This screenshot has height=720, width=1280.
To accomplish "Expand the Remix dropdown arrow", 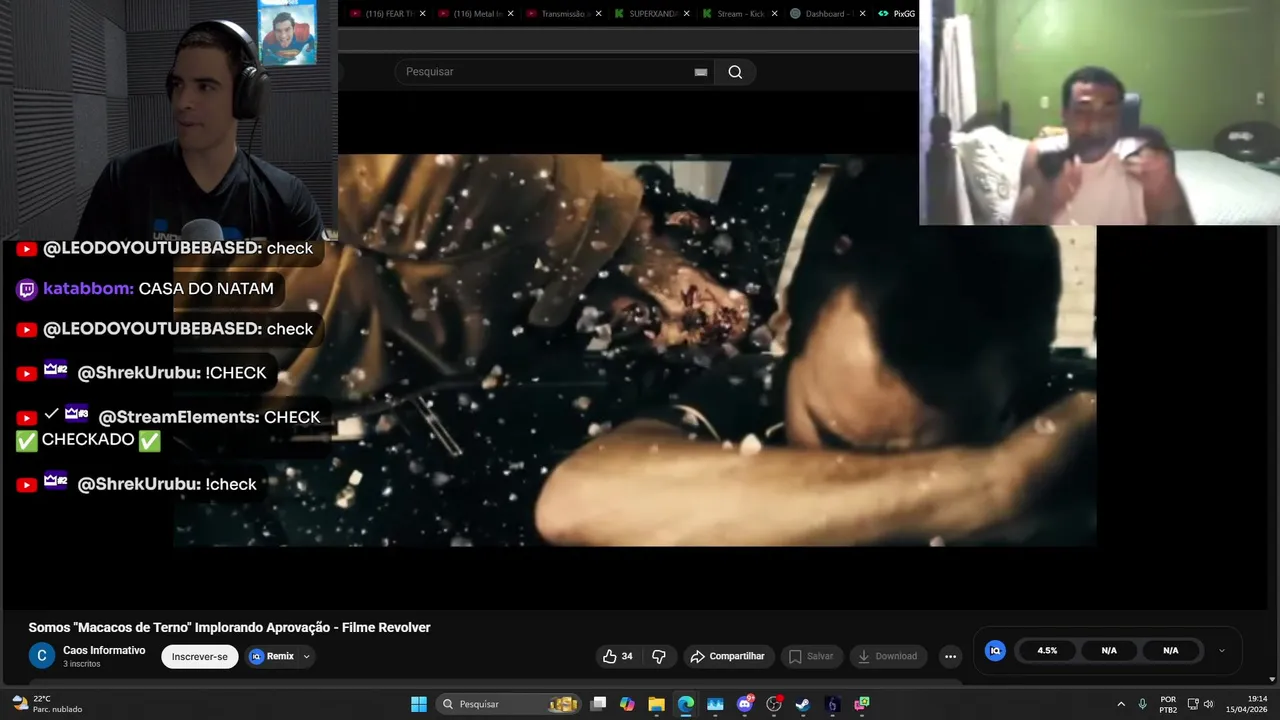I will [306, 657].
